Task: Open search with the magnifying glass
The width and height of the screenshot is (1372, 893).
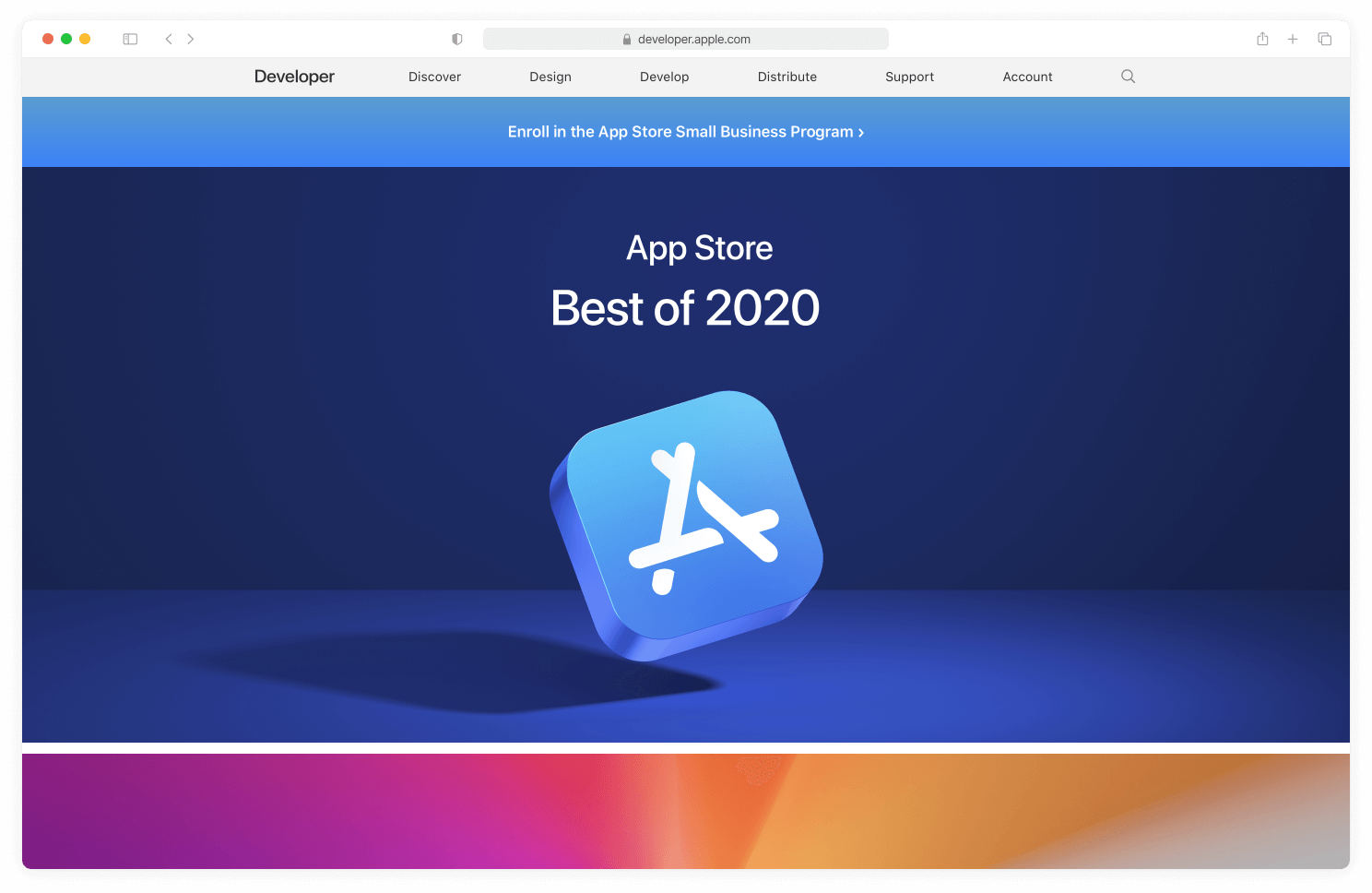Action: (1128, 77)
